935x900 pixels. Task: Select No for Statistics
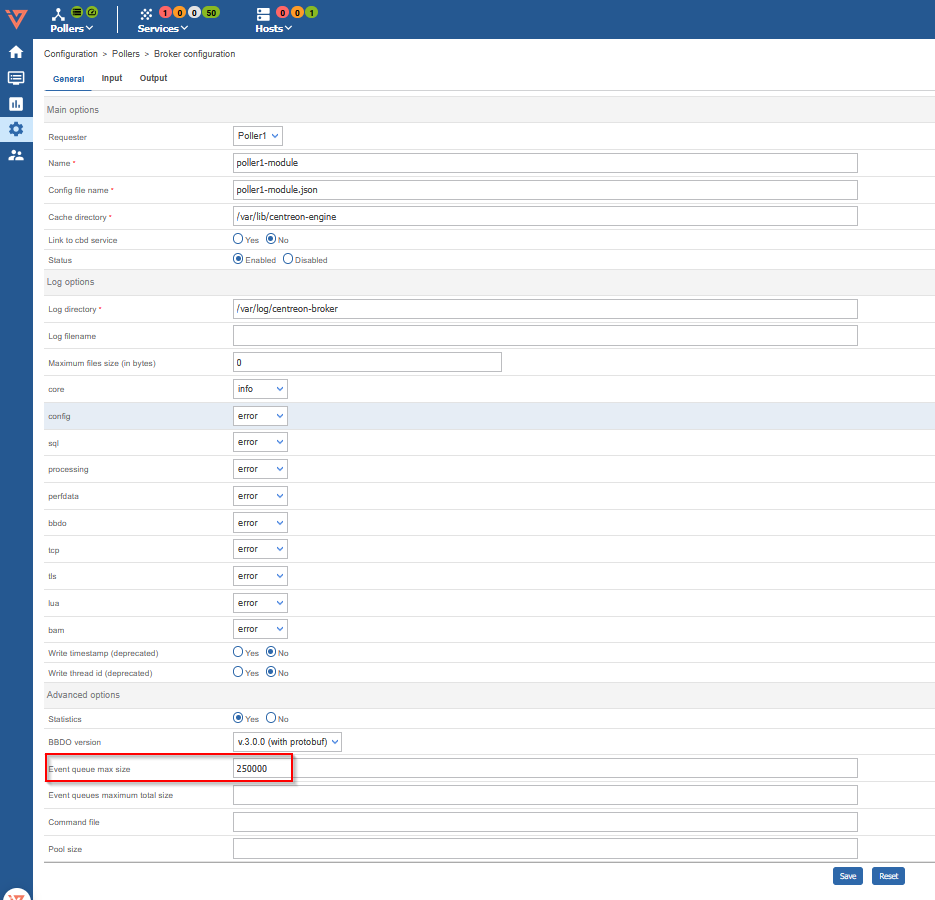(x=271, y=718)
